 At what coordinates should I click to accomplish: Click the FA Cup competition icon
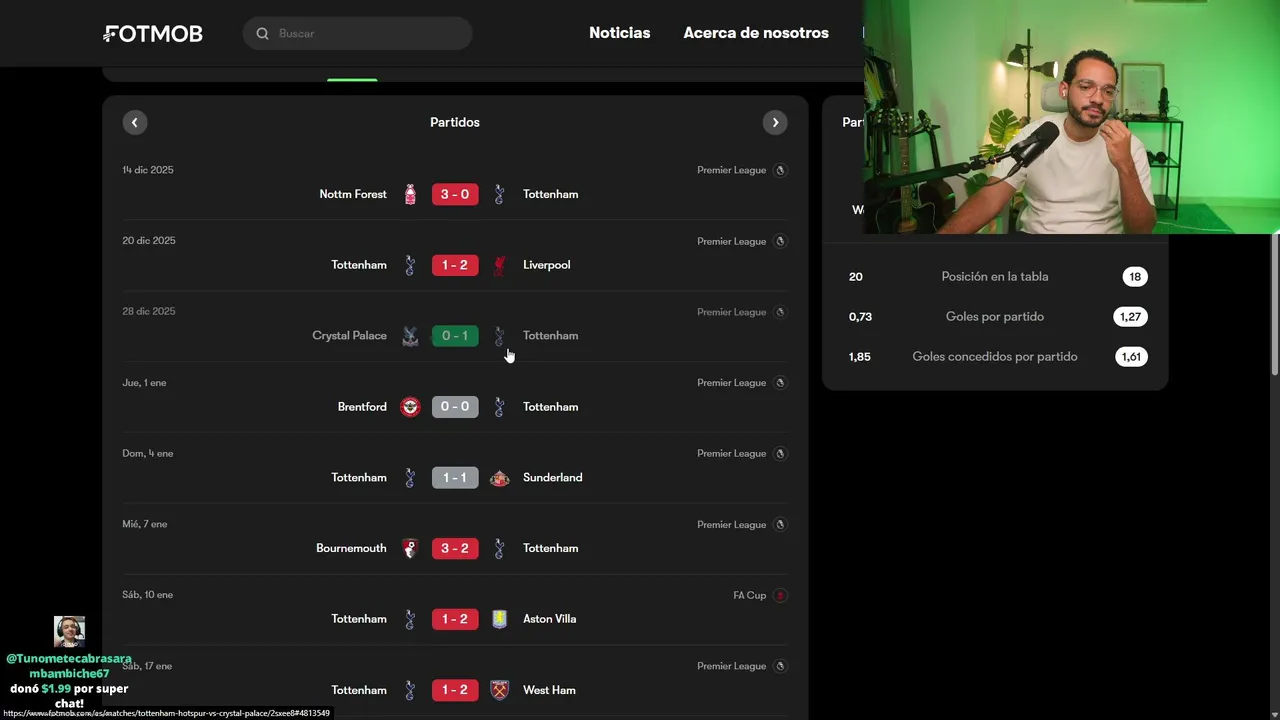pos(780,595)
